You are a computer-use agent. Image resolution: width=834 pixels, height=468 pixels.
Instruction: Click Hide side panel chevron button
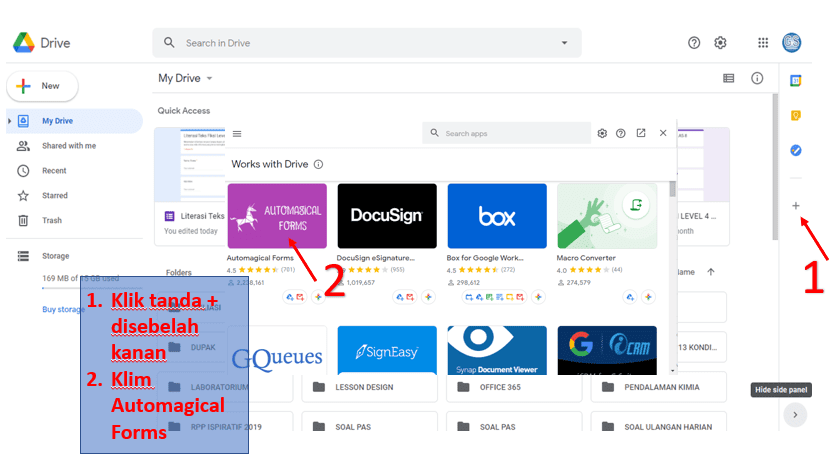(x=795, y=415)
